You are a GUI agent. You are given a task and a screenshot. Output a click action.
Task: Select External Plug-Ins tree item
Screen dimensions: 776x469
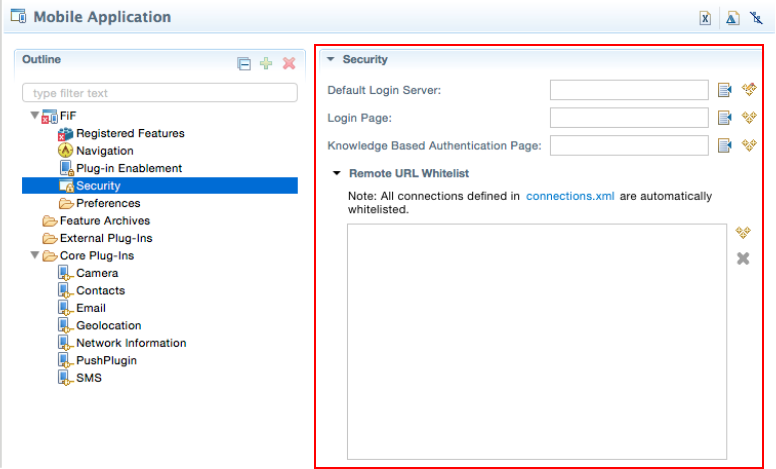tap(106, 238)
